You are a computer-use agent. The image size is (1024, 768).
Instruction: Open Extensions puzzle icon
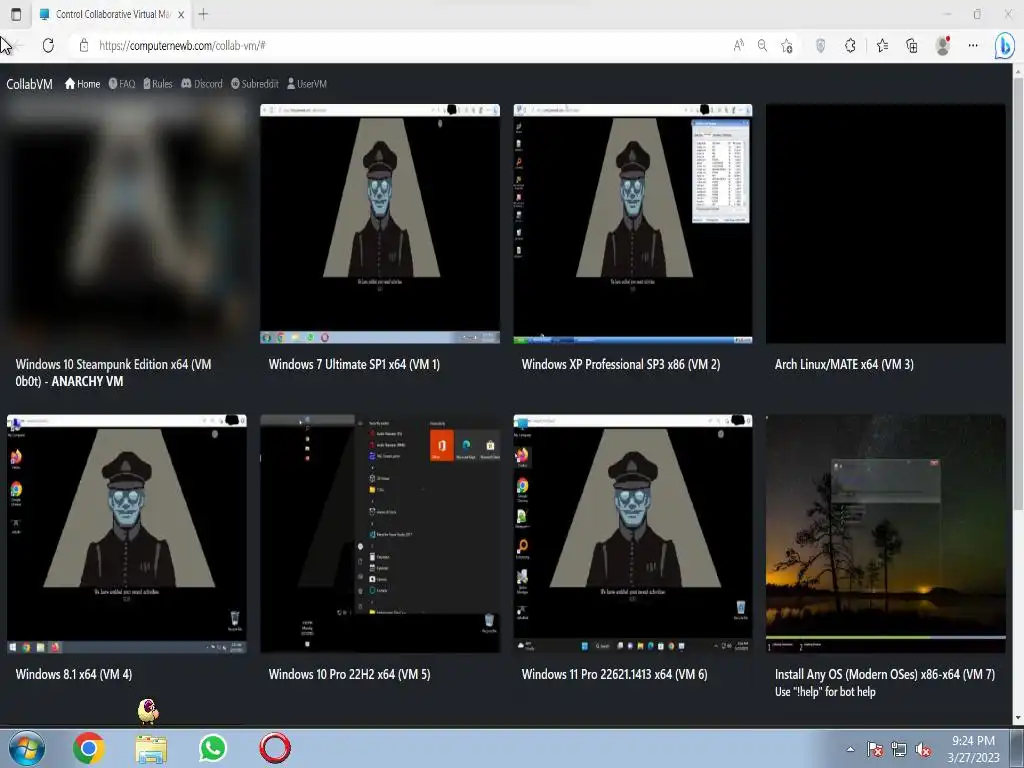(850, 45)
